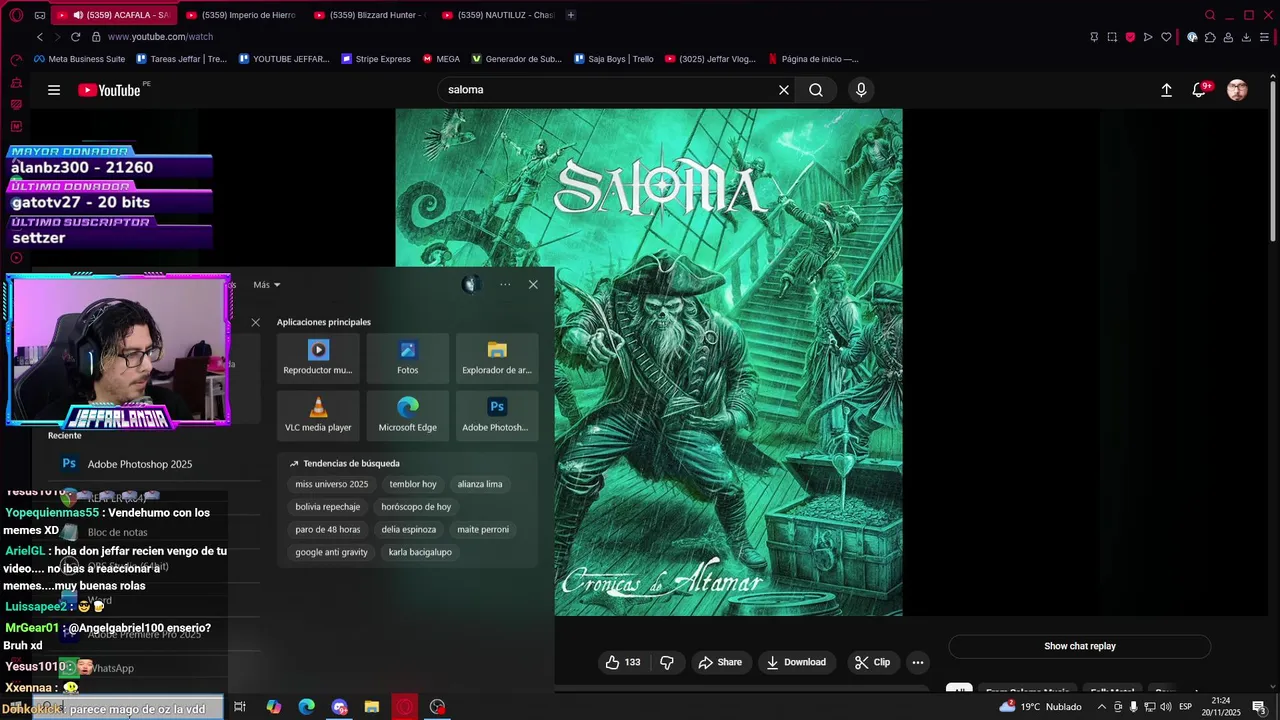Open Reproductor multimedia app tile

pos(318,358)
